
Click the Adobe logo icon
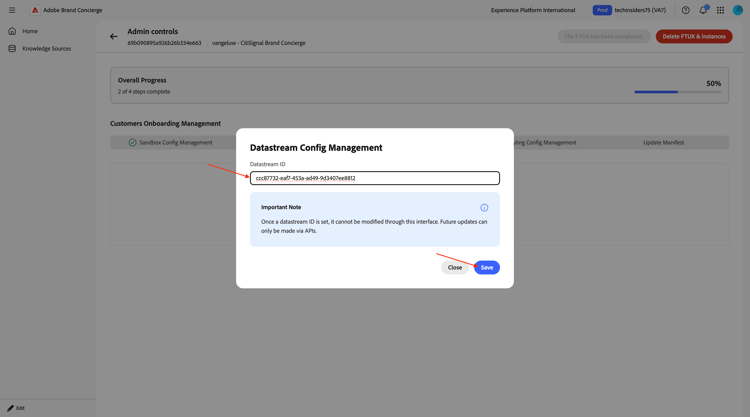click(35, 10)
